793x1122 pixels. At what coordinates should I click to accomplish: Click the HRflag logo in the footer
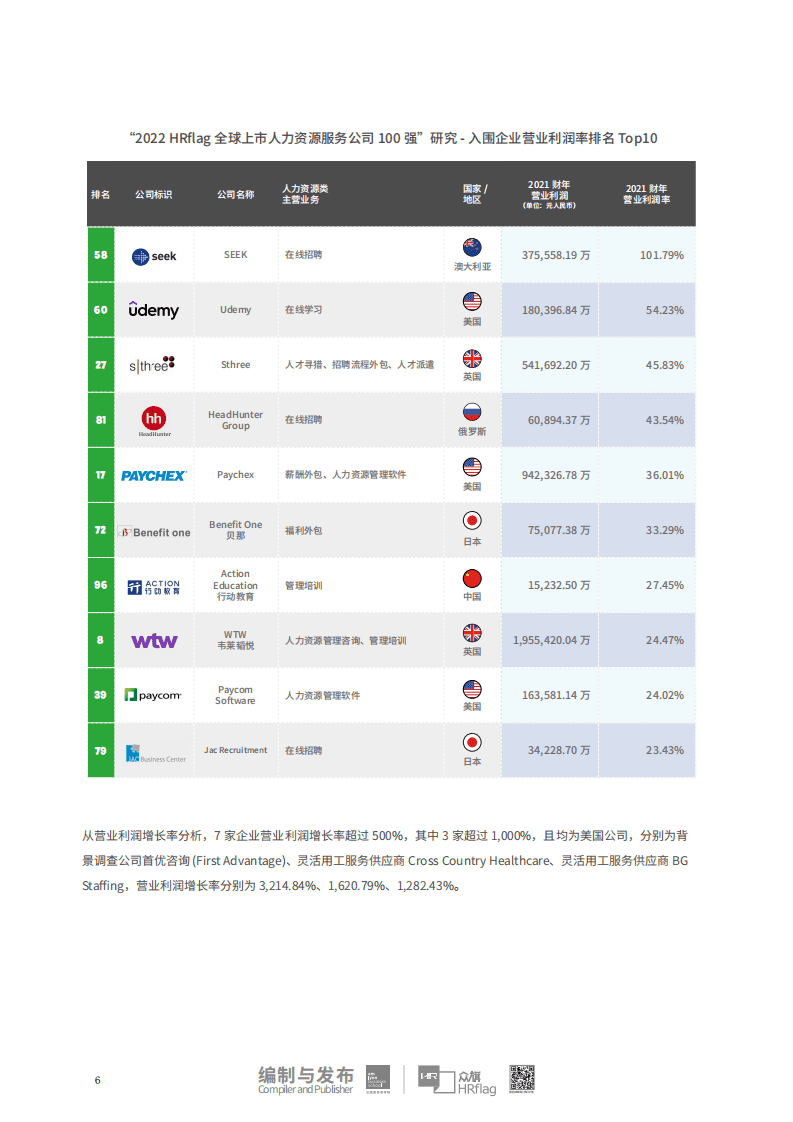pos(457,1080)
